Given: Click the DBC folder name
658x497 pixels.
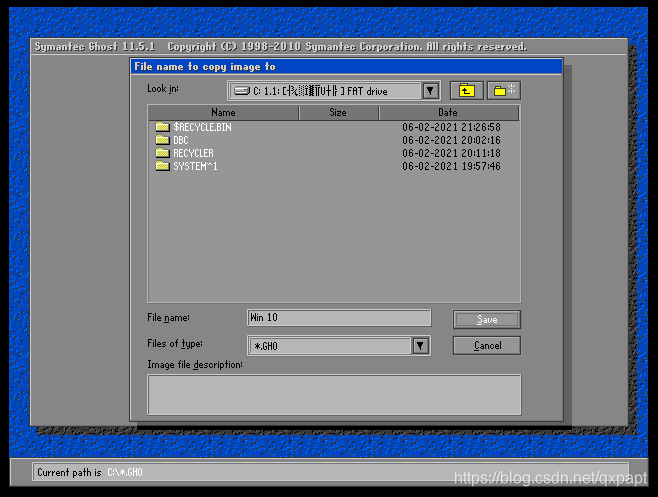Looking at the screenshot, I should (181, 140).
